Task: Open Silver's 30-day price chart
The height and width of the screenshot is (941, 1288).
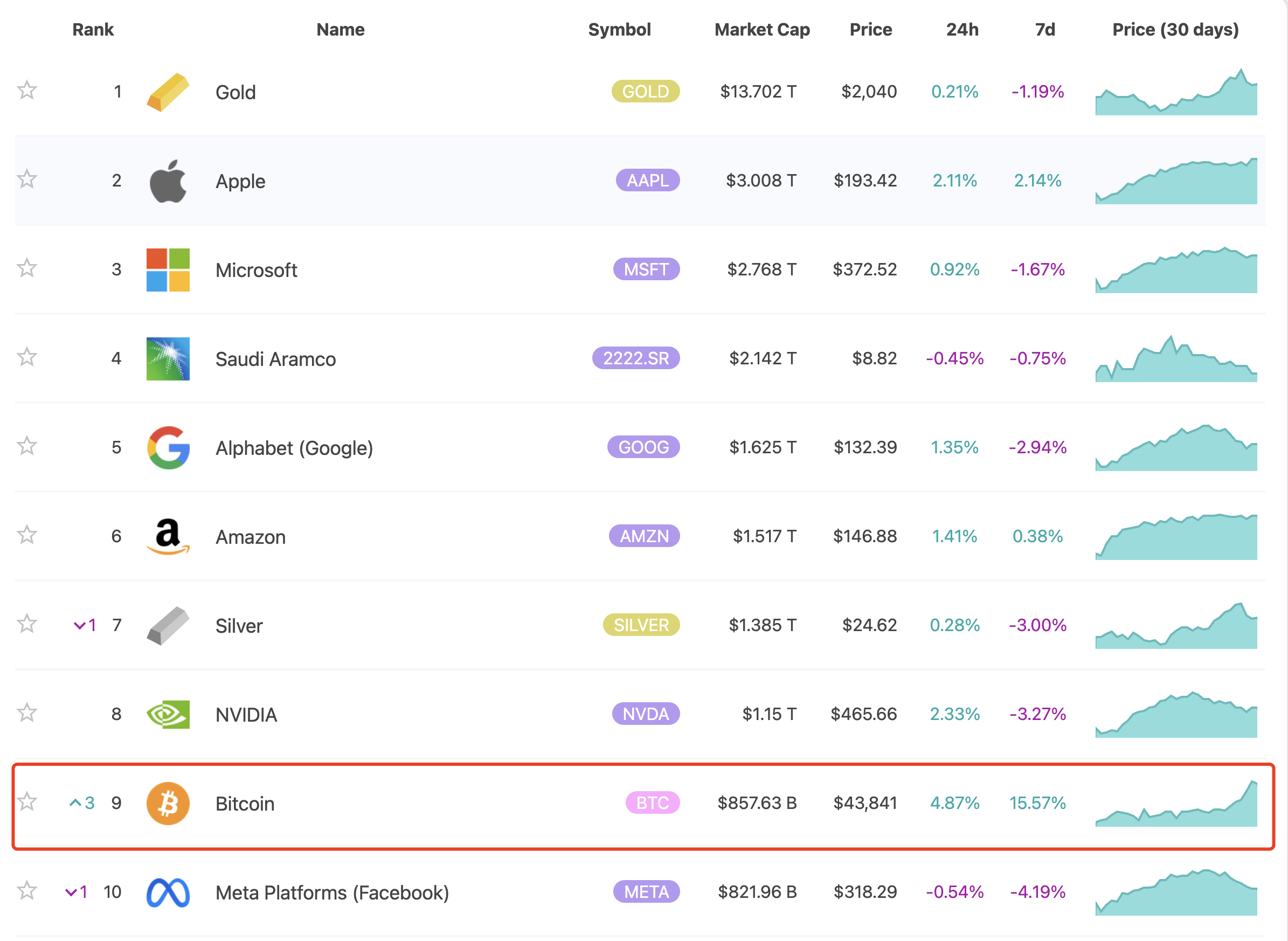Action: tap(1175, 625)
